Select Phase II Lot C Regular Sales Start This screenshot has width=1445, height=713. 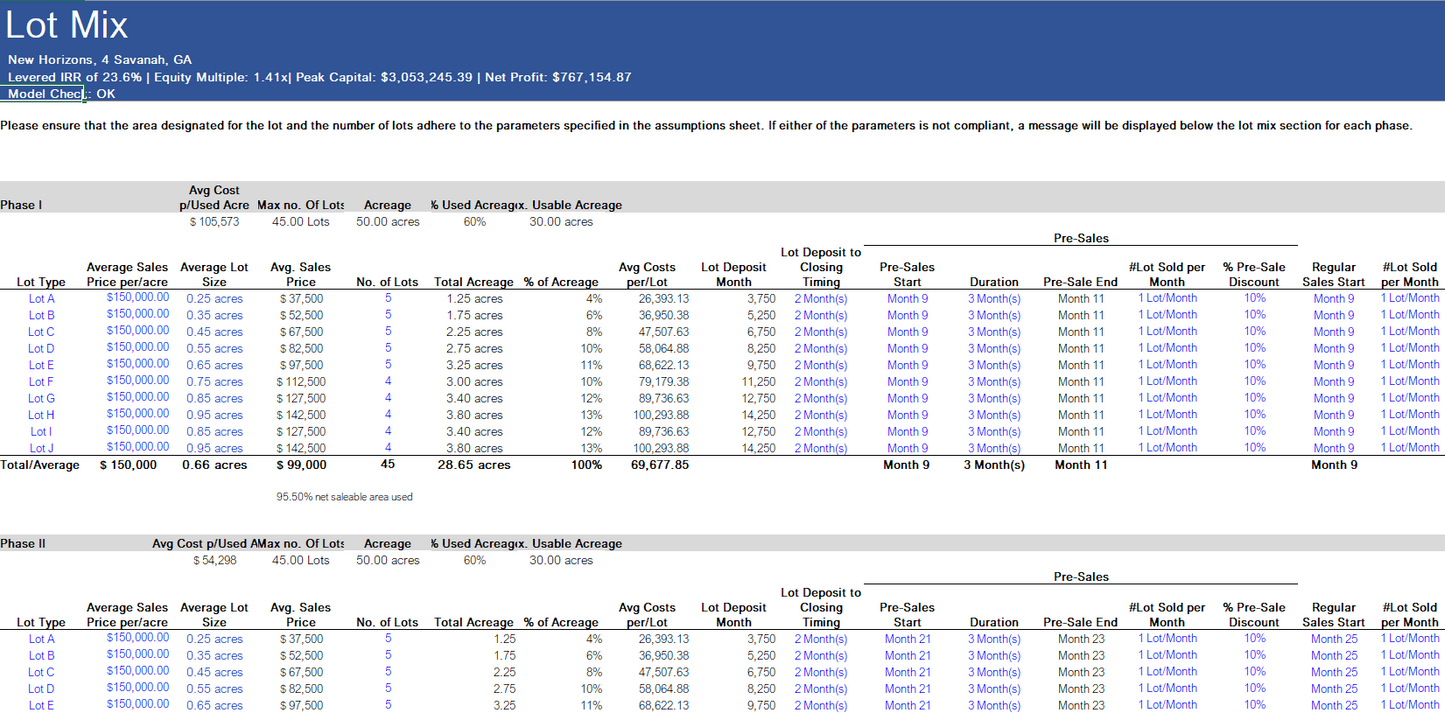pos(1334,672)
